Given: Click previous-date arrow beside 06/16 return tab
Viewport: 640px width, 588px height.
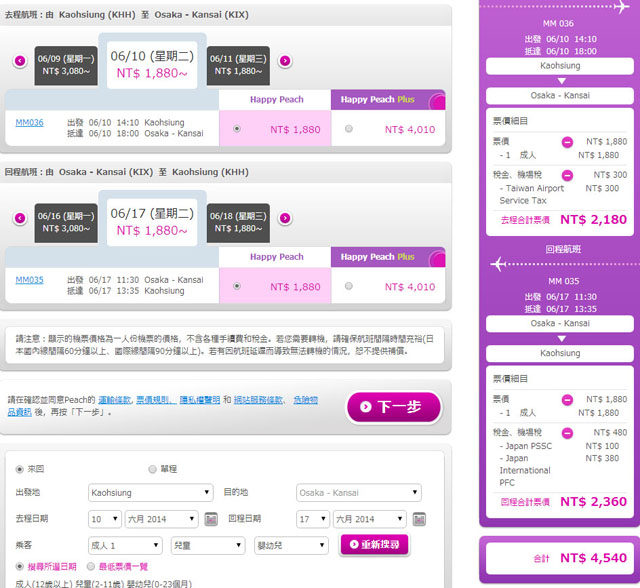Looking at the screenshot, I should click(20, 218).
